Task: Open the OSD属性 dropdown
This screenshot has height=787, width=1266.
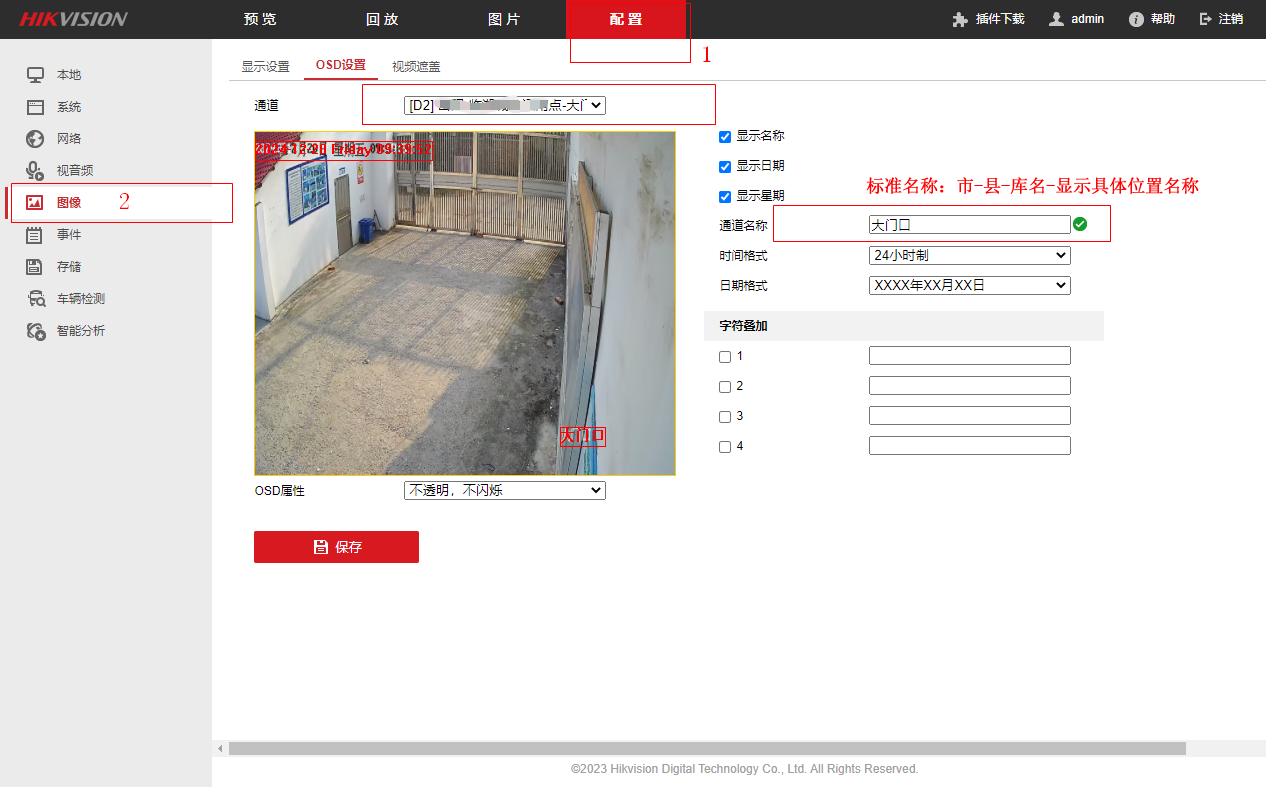Action: click(505, 491)
